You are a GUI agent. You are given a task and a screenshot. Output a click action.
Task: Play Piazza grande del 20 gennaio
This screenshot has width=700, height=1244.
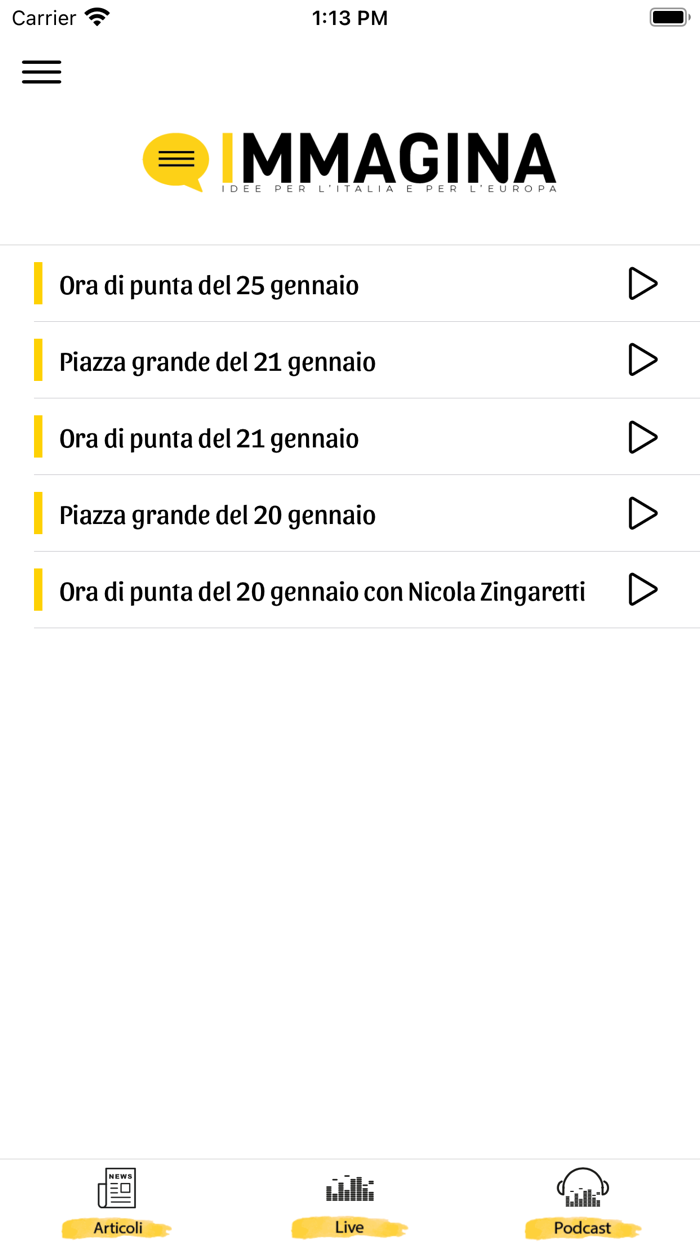point(643,514)
